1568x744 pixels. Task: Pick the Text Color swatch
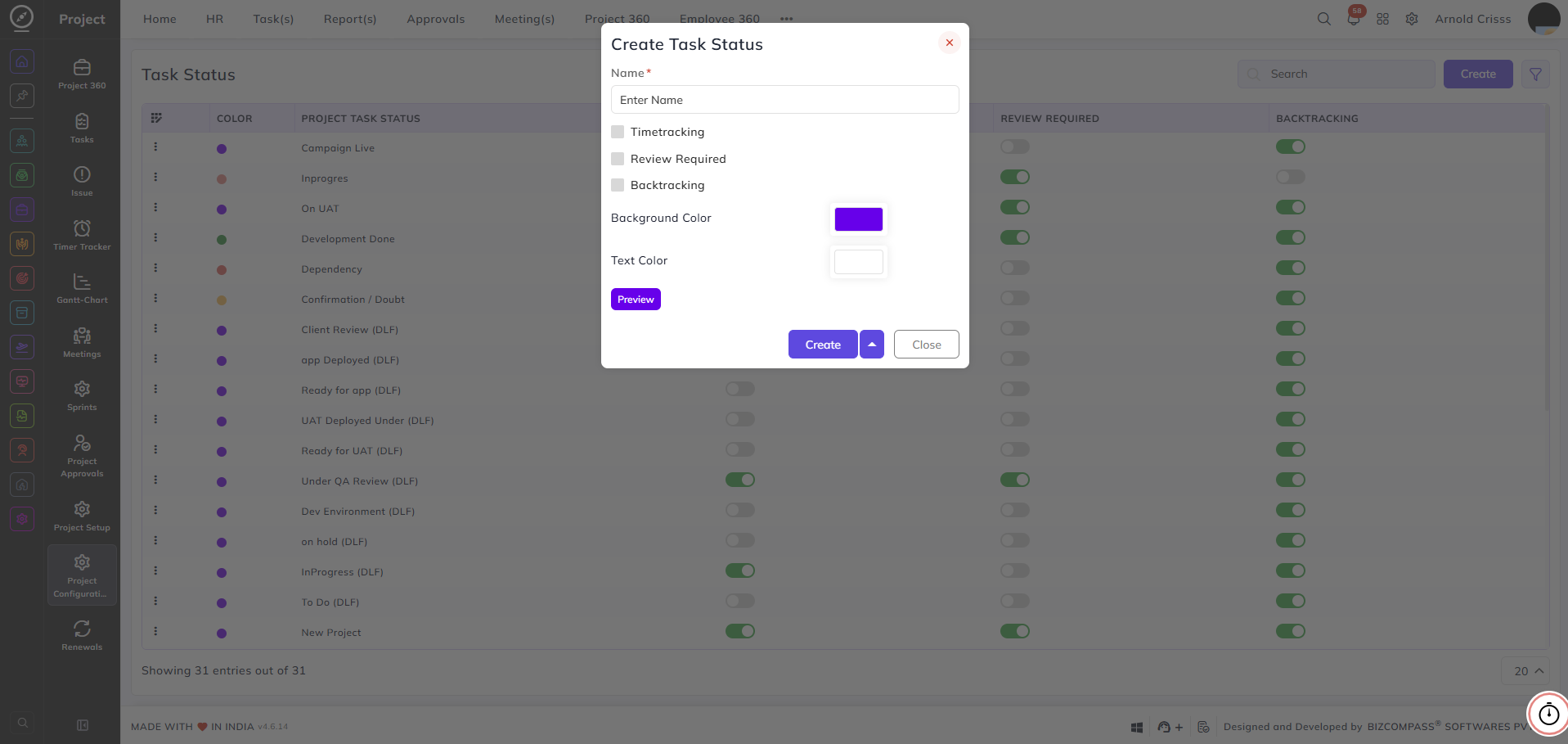(859, 262)
